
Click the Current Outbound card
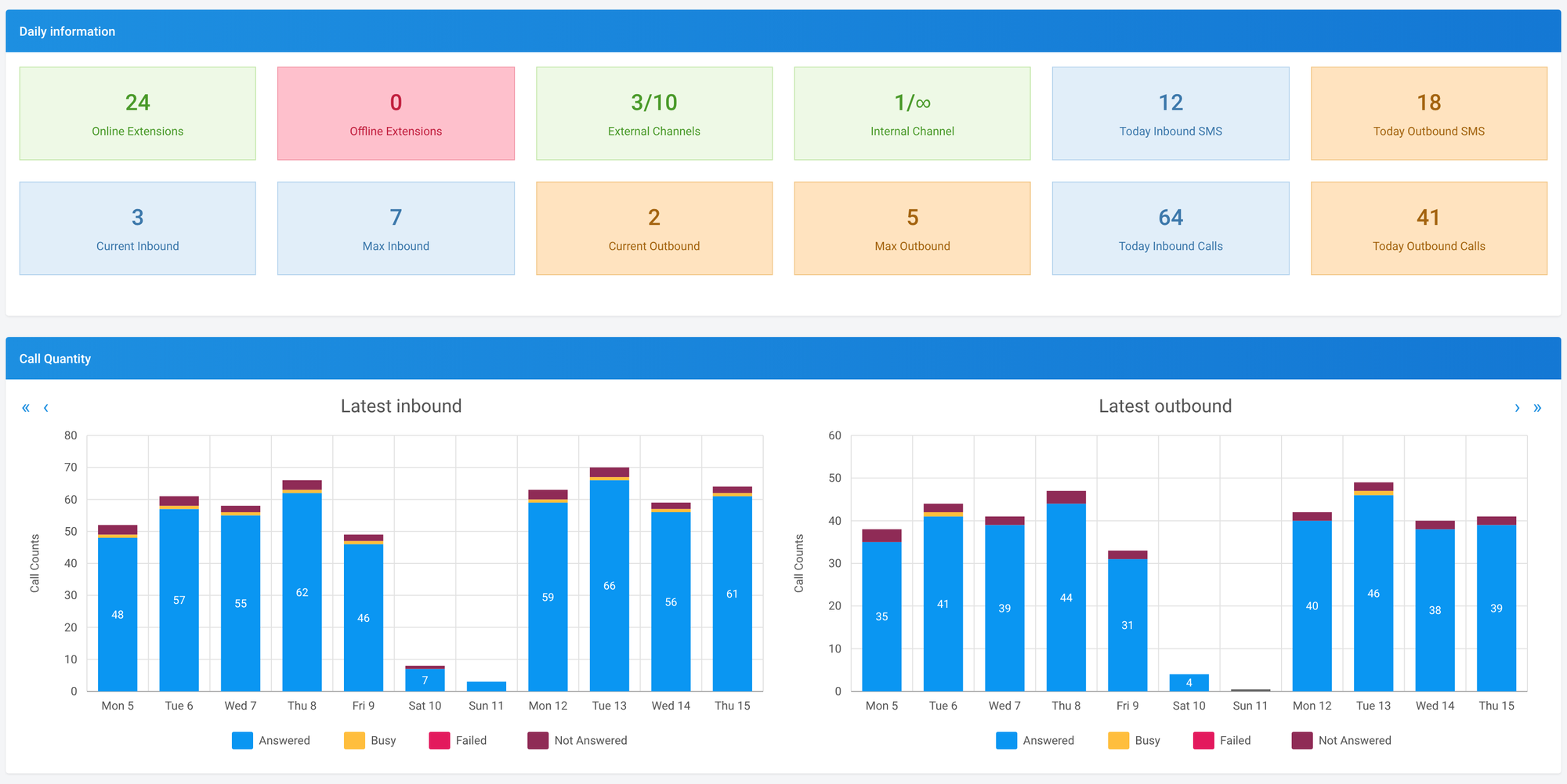point(654,229)
